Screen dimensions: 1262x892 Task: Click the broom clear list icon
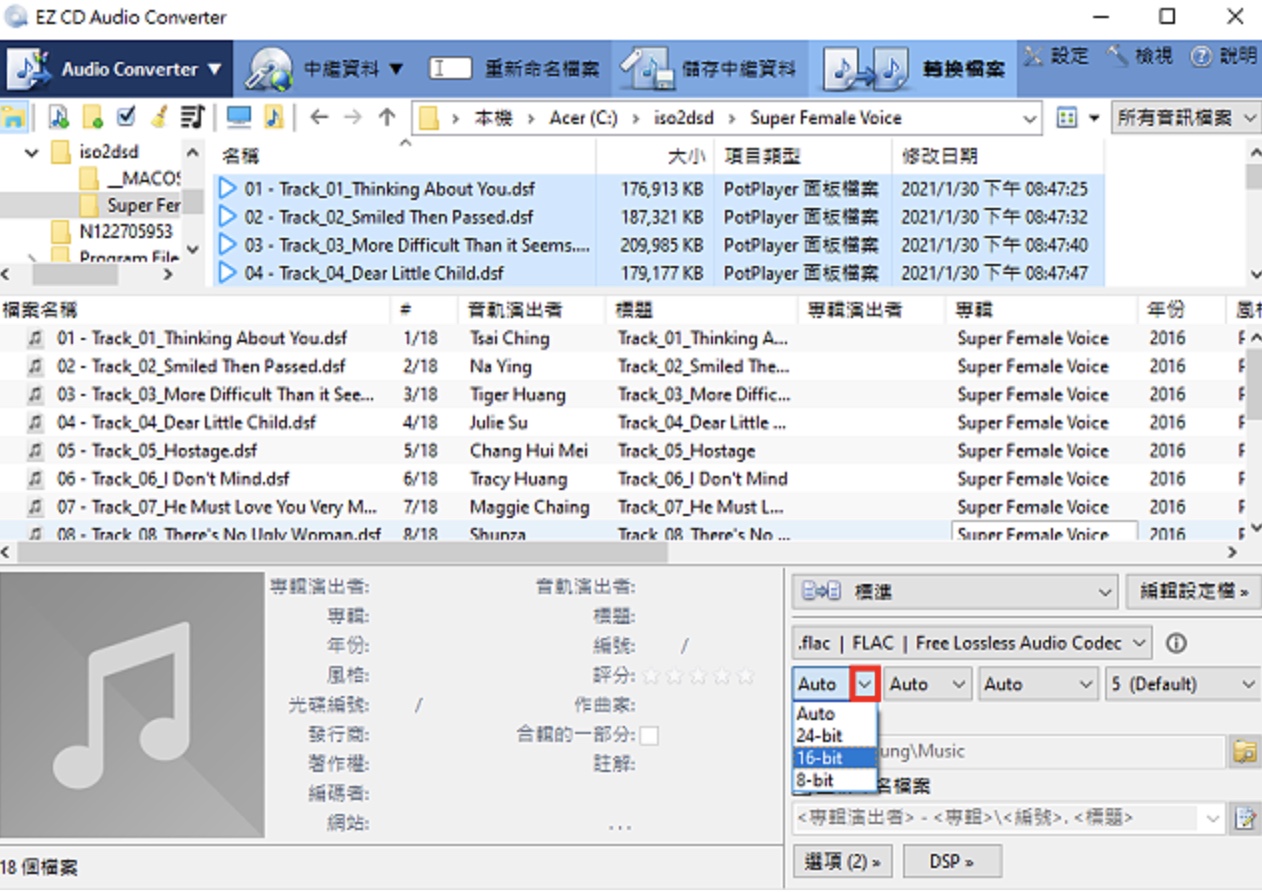(159, 118)
